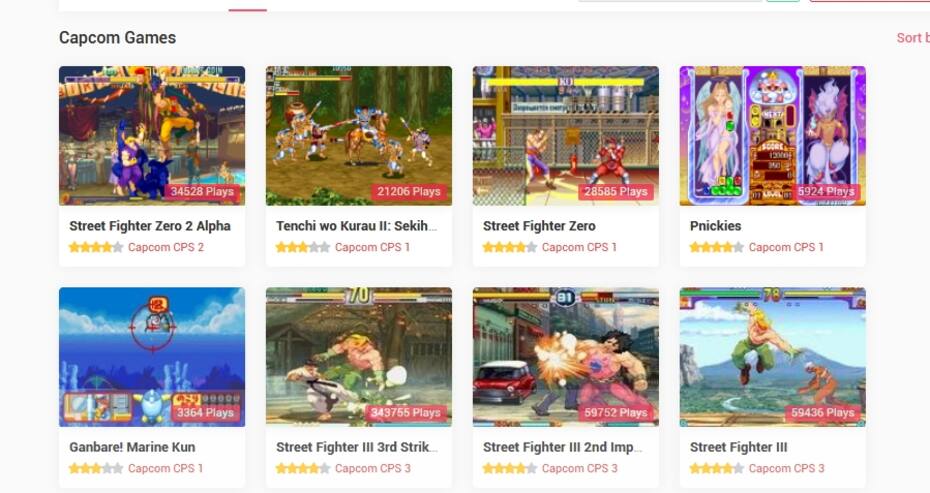
Task: Click the Street Fighter III title link
Action: 738,447
